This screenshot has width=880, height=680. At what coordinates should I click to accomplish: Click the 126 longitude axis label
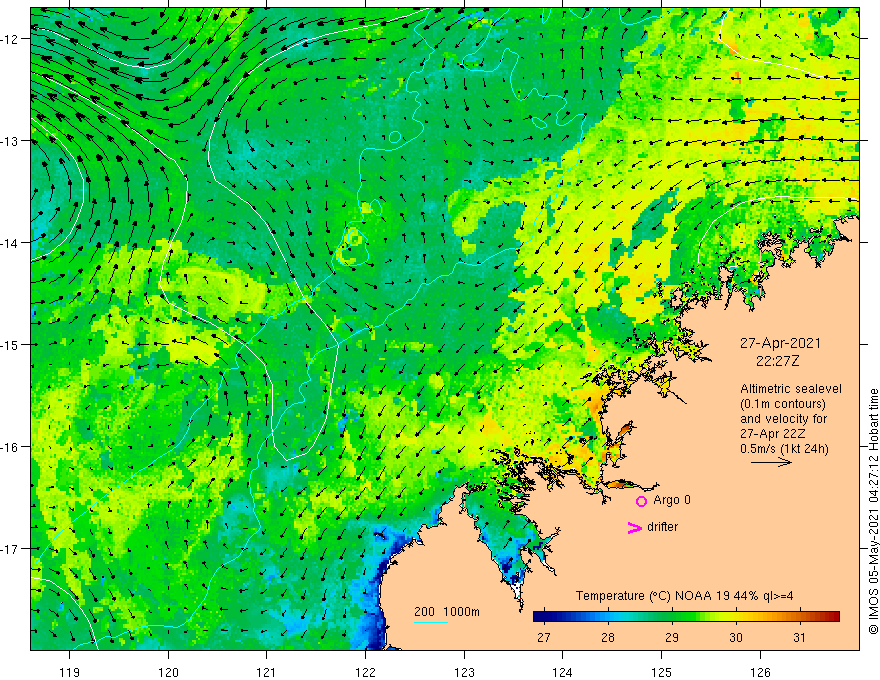(x=760, y=672)
